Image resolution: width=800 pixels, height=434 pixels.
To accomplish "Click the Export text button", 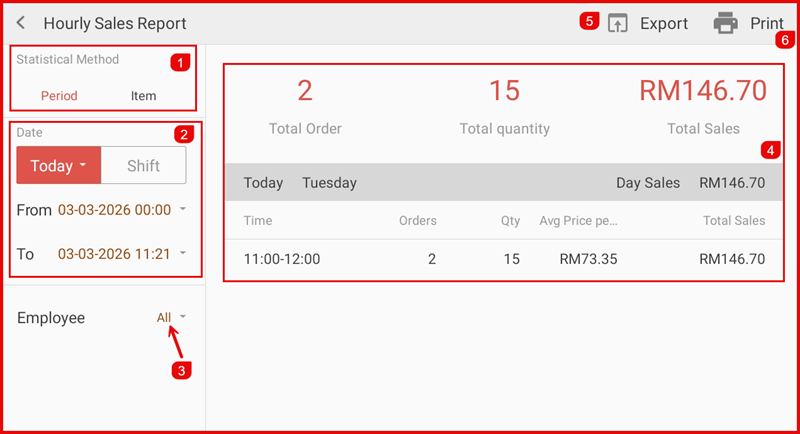I will pos(663,23).
